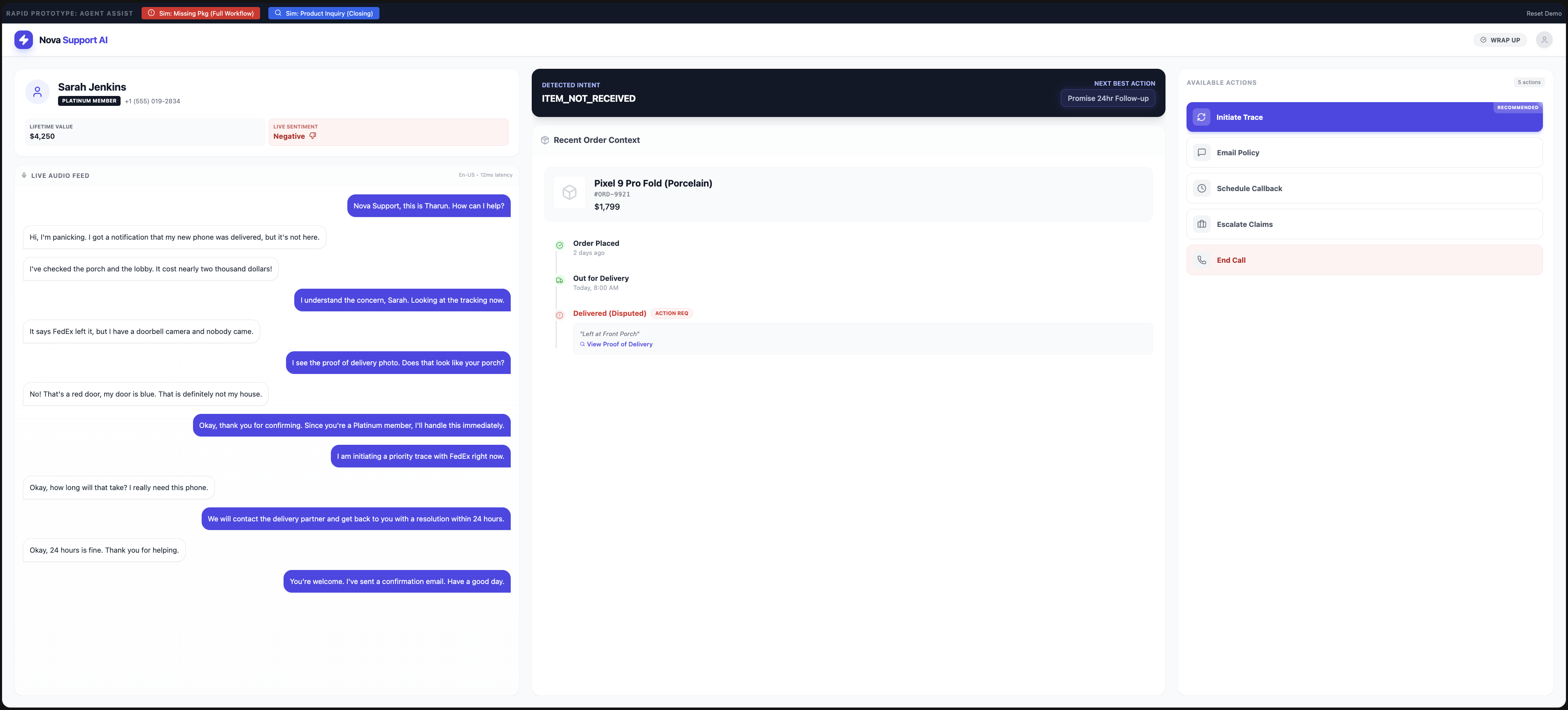Click the microphone icon beside Live Audio Feed
Screen dimensions: 1568x710
(x=24, y=175)
